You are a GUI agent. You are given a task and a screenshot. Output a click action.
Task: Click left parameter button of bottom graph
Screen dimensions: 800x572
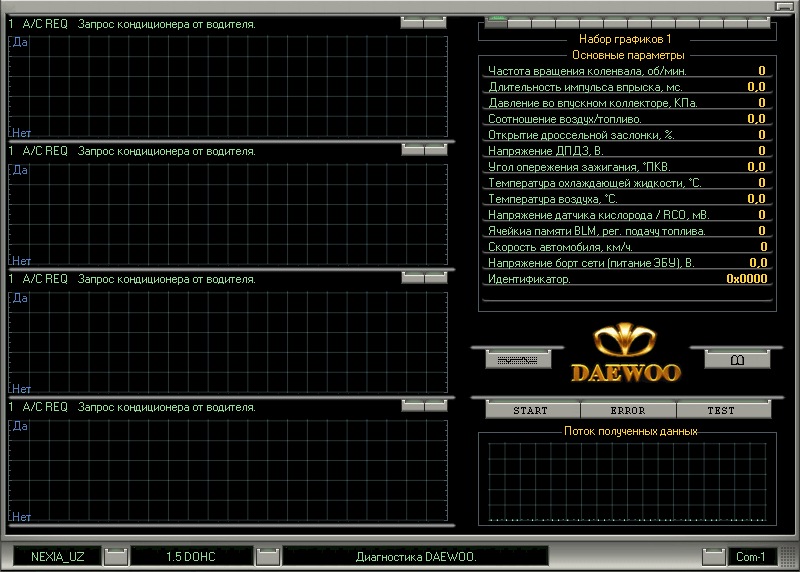pyautogui.click(x=413, y=405)
